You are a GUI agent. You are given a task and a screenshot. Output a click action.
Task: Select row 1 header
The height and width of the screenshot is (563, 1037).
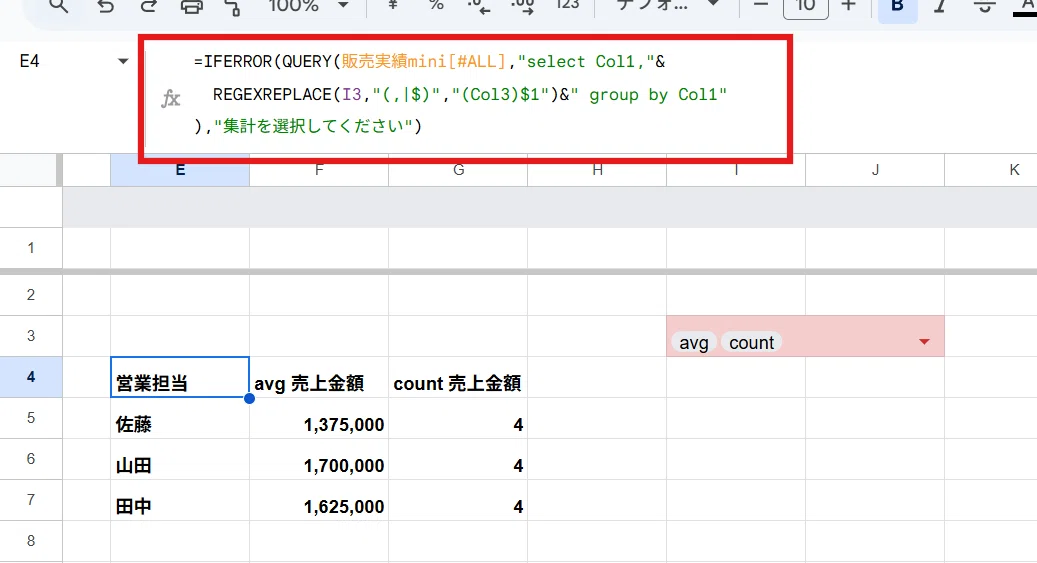pyautogui.click(x=31, y=248)
